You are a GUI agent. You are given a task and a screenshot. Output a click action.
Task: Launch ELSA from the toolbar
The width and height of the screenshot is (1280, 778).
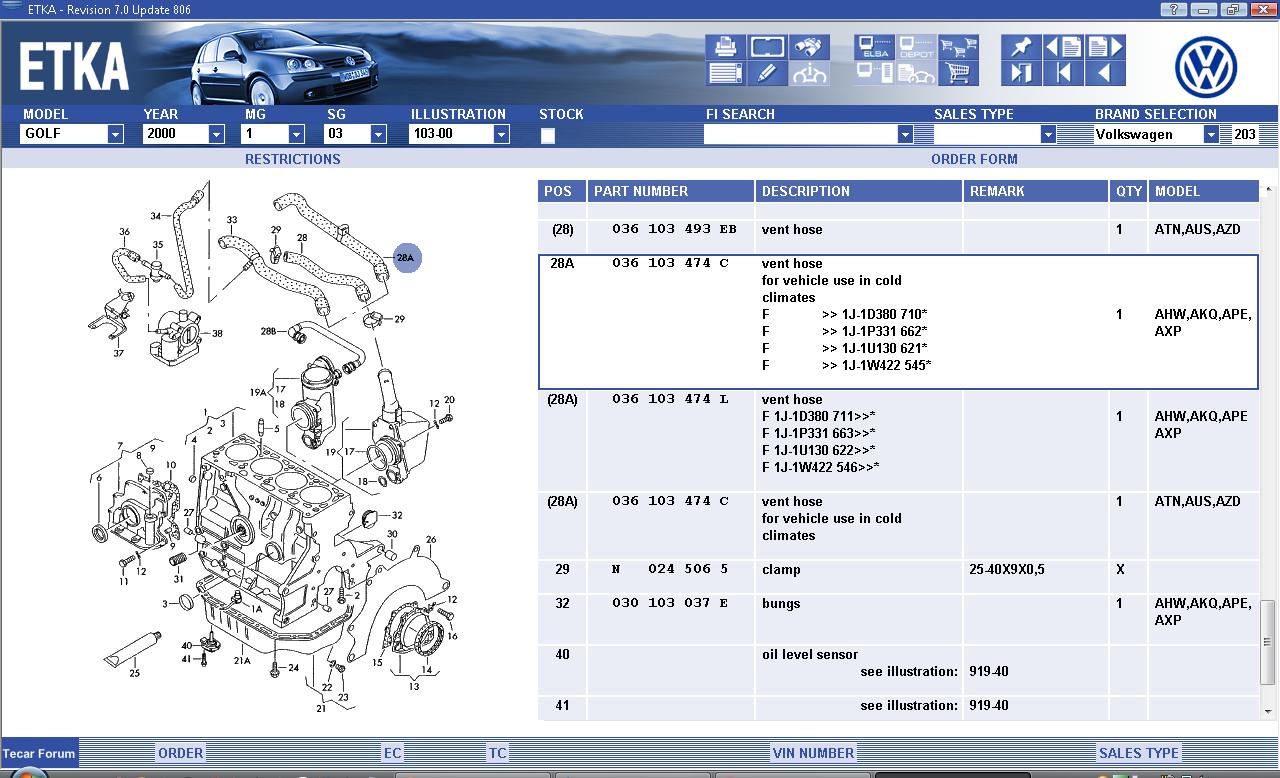[873, 47]
